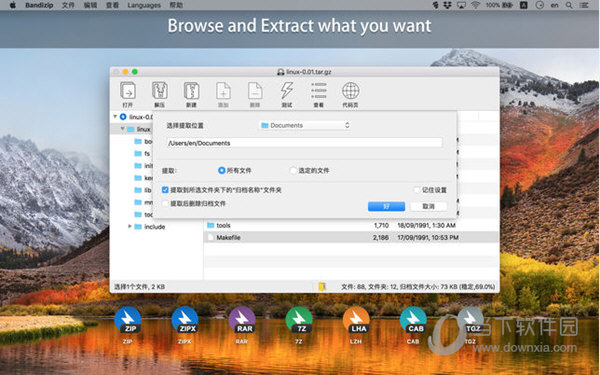Select the lib folder in tree
The width and height of the screenshot is (600, 375).
coord(143,190)
